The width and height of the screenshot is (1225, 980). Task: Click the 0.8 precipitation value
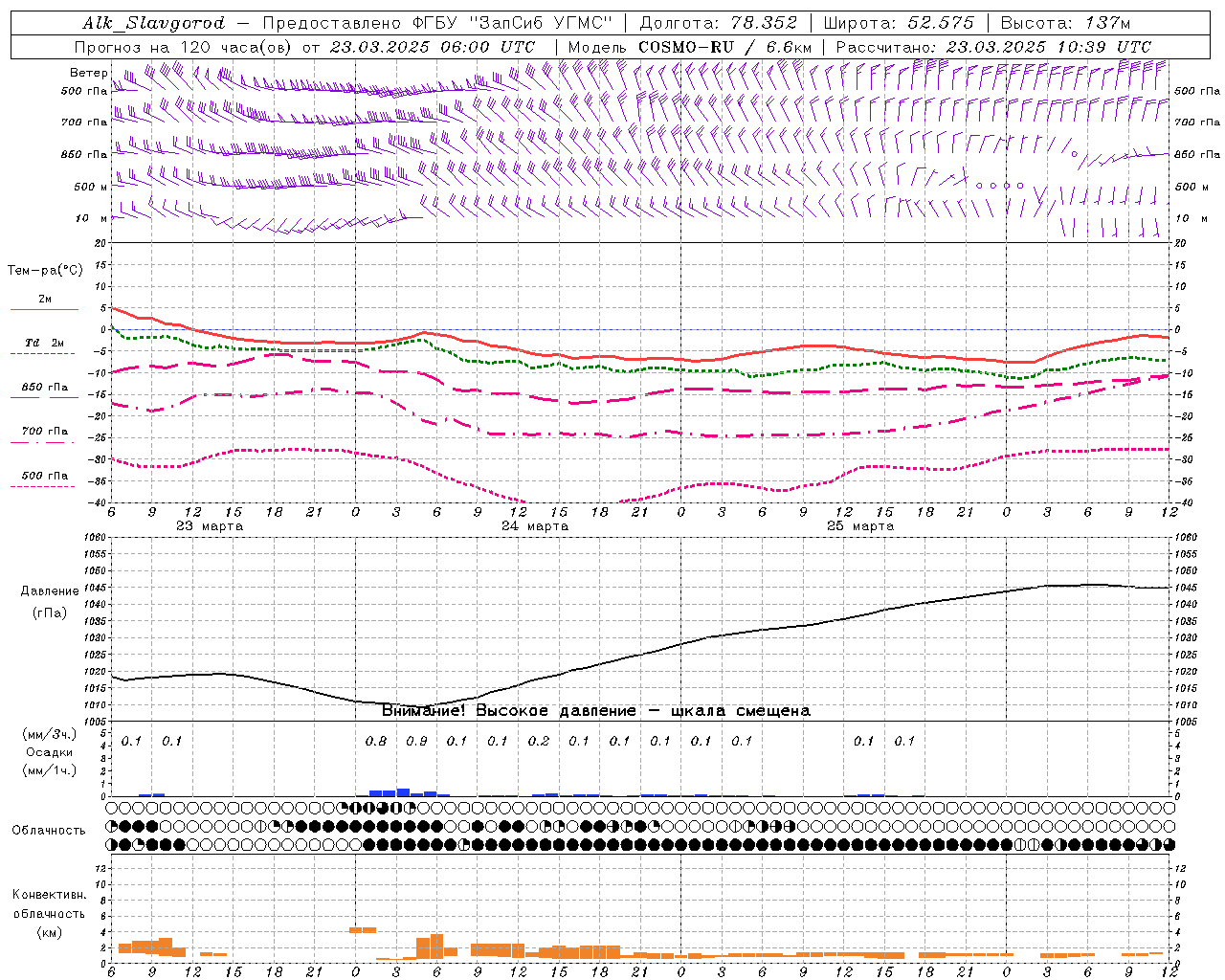[x=376, y=742]
